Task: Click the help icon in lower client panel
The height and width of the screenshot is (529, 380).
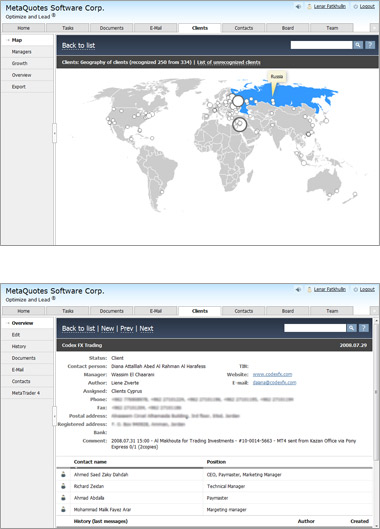Action: click(364, 328)
